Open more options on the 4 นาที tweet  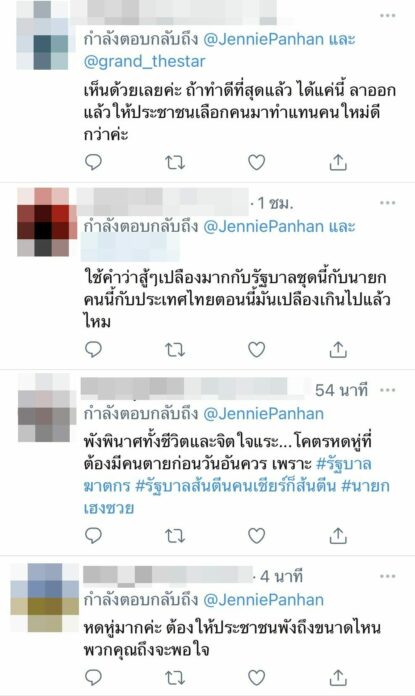click(x=387, y=576)
